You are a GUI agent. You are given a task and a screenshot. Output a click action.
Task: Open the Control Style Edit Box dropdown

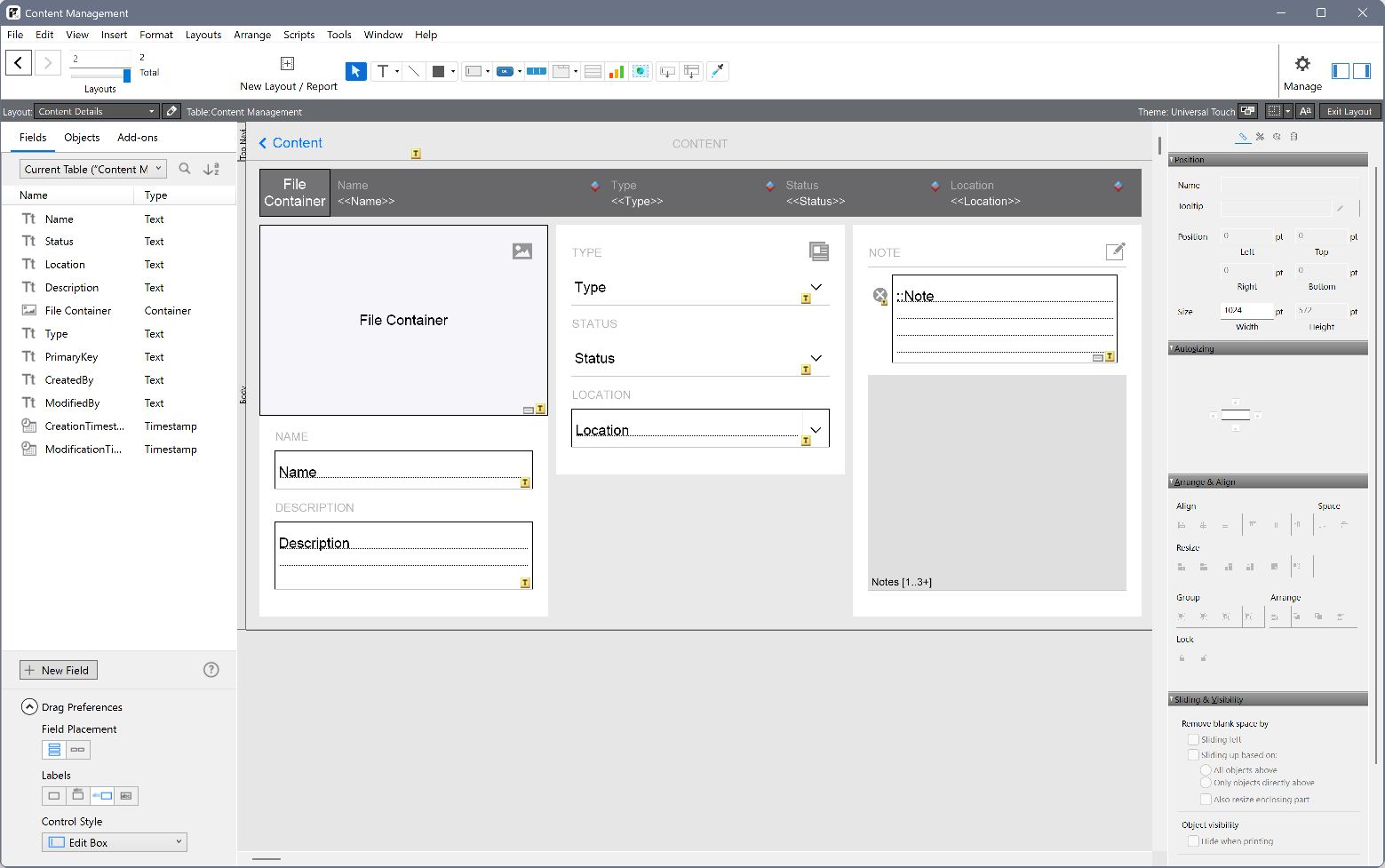(x=115, y=842)
